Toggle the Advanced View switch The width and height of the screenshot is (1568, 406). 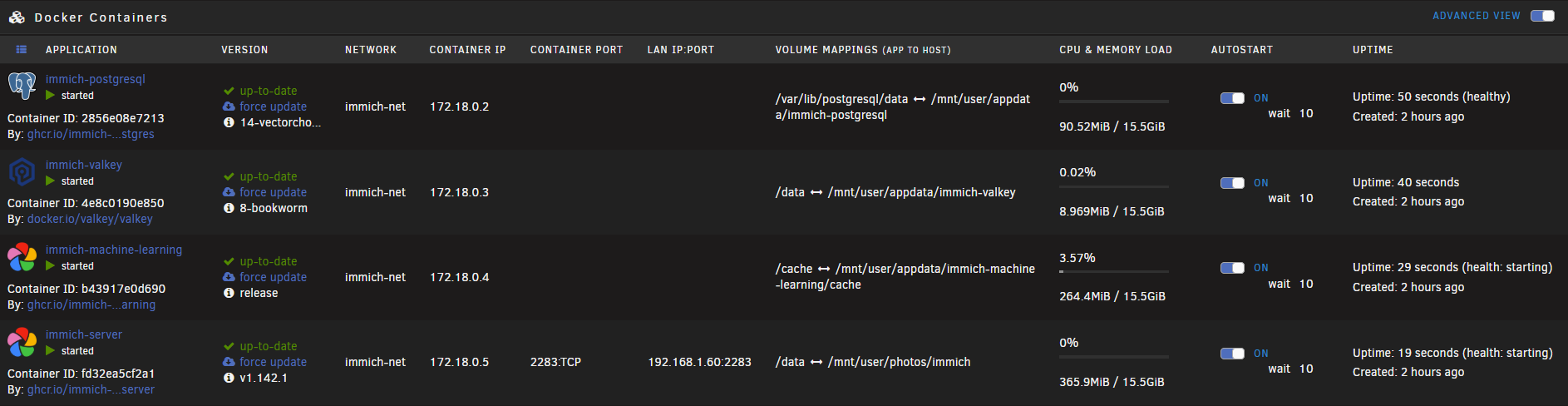(x=1542, y=16)
